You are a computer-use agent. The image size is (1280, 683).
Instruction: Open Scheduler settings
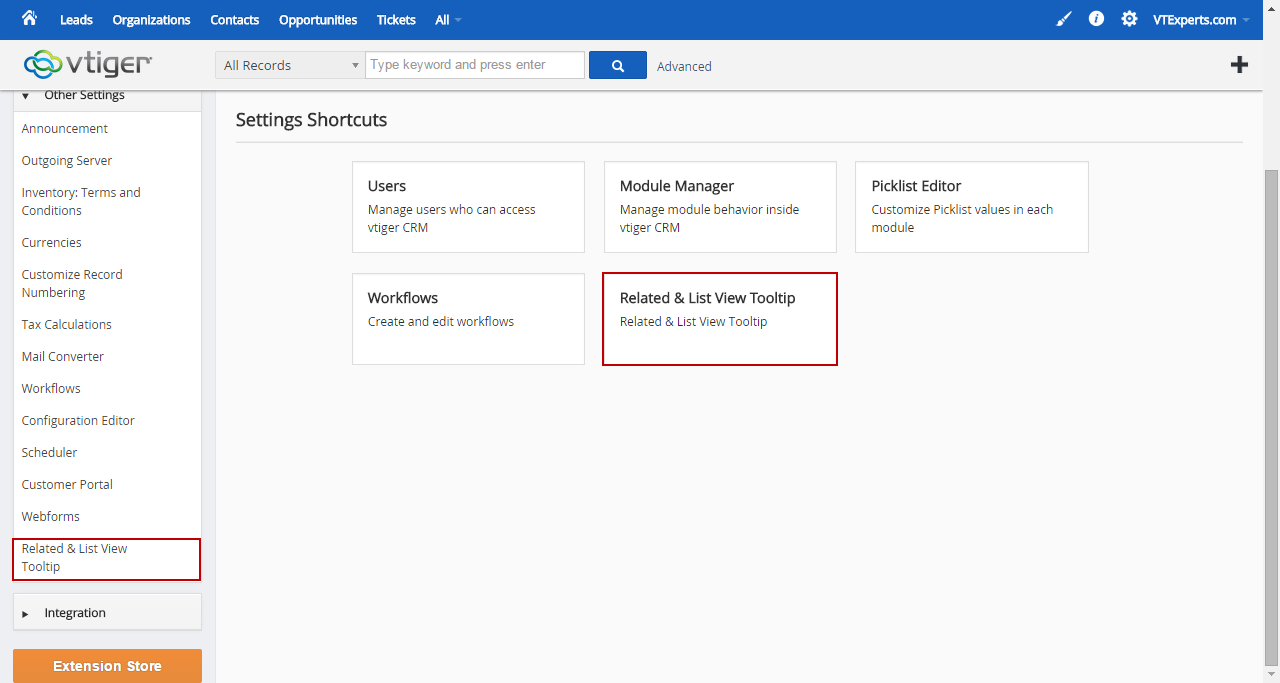click(49, 453)
